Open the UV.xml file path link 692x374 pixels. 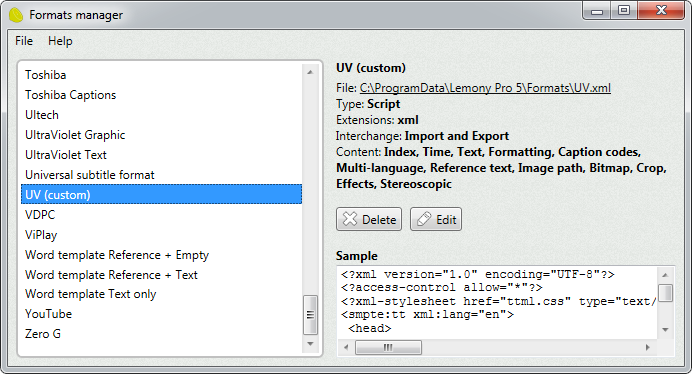(485, 88)
